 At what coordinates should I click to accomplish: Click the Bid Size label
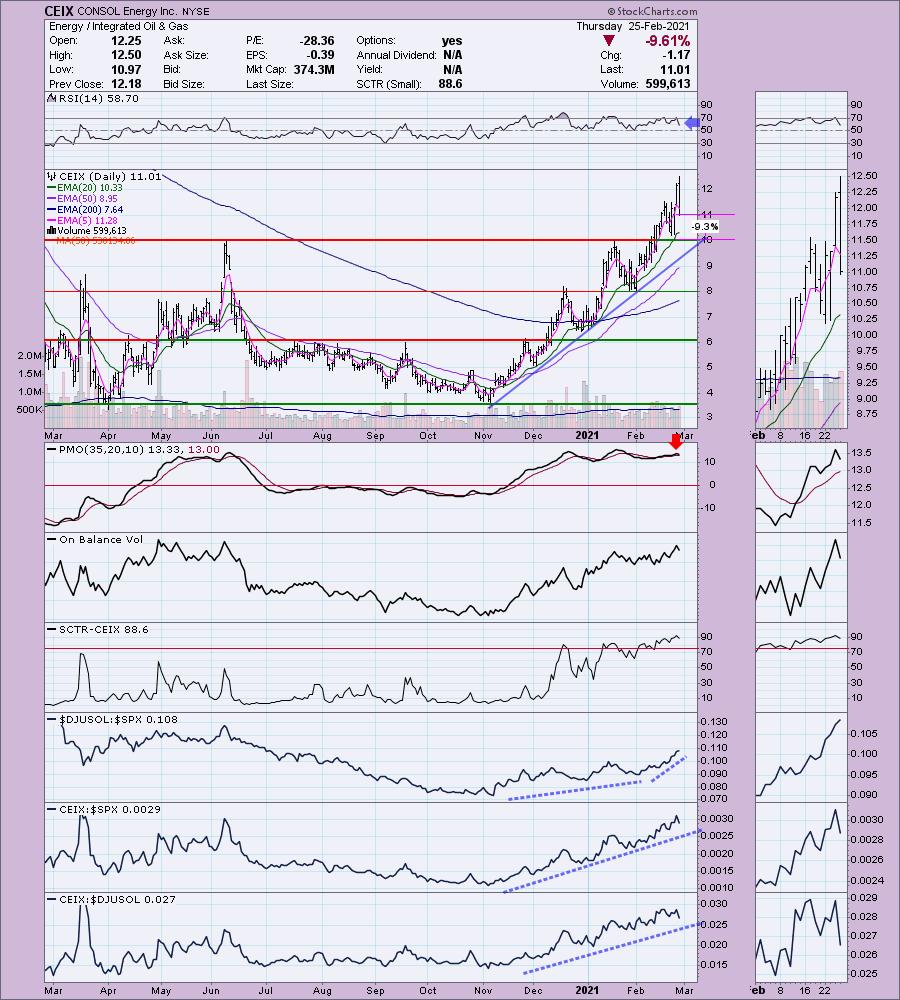pos(184,84)
